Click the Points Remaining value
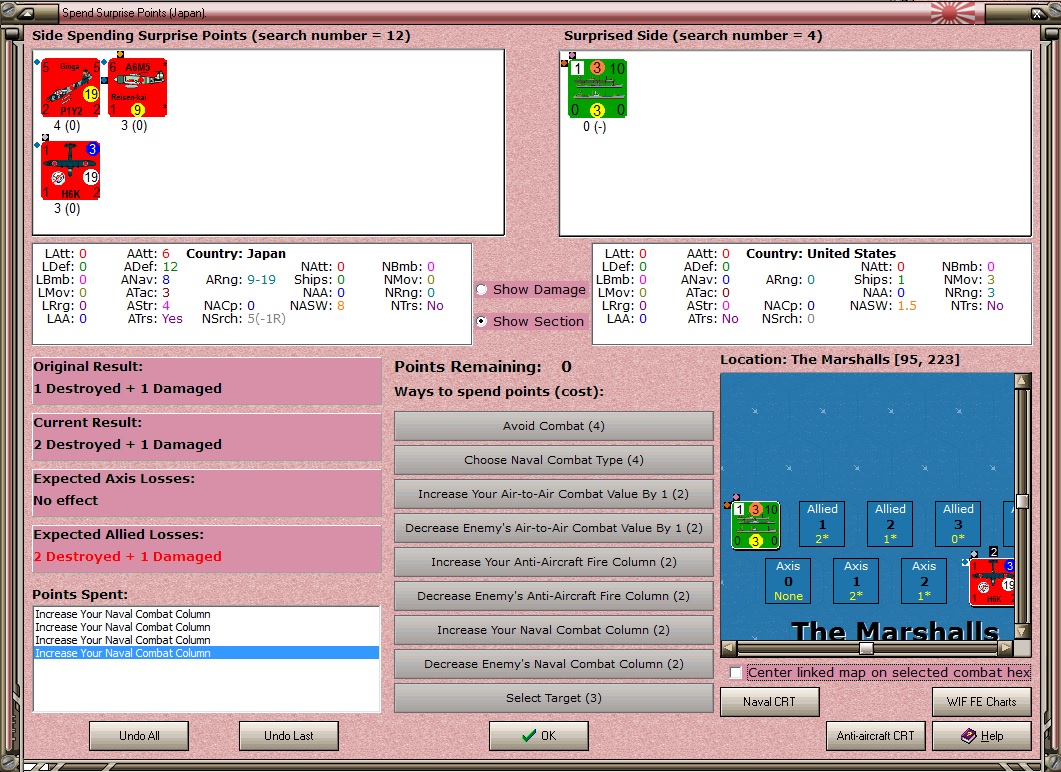 point(566,367)
